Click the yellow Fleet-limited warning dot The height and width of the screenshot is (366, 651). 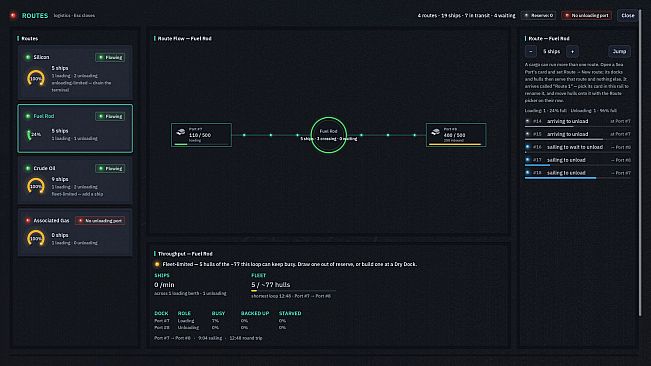pos(157,264)
